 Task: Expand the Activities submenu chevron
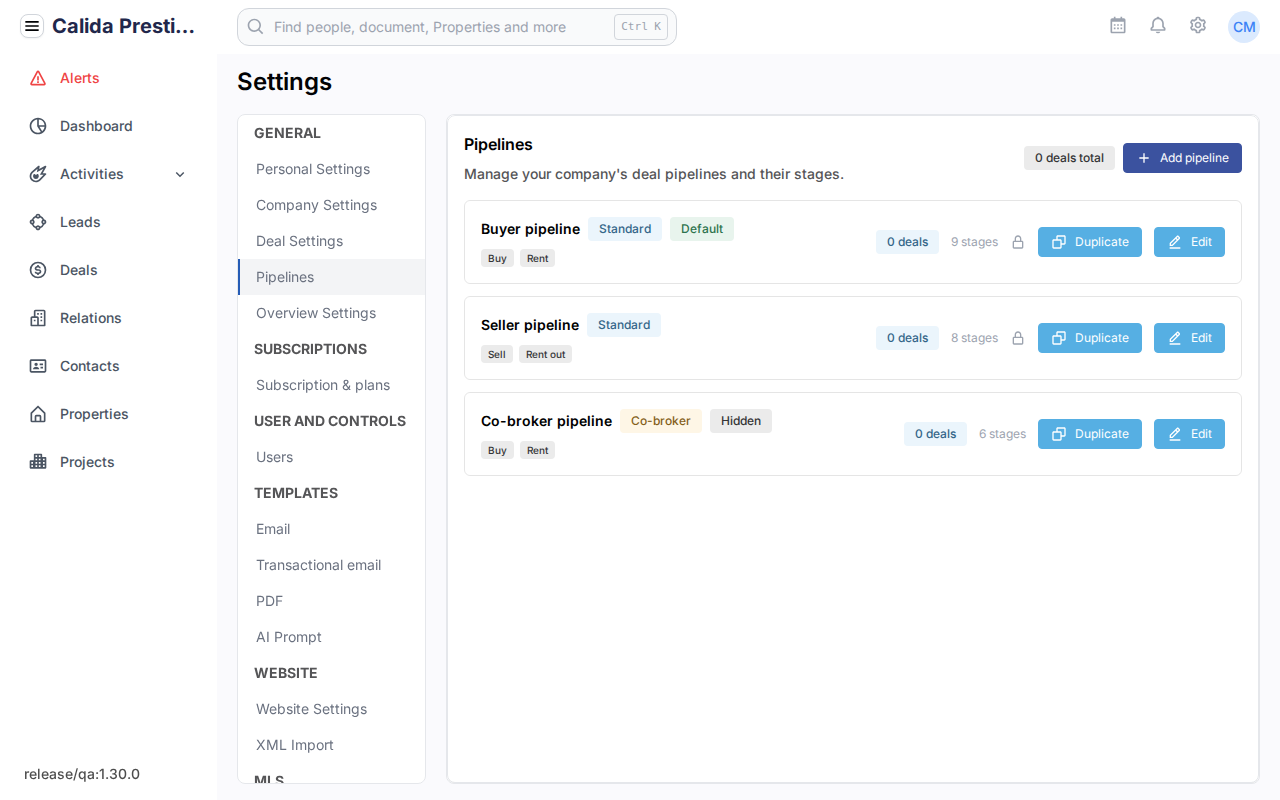coord(180,174)
